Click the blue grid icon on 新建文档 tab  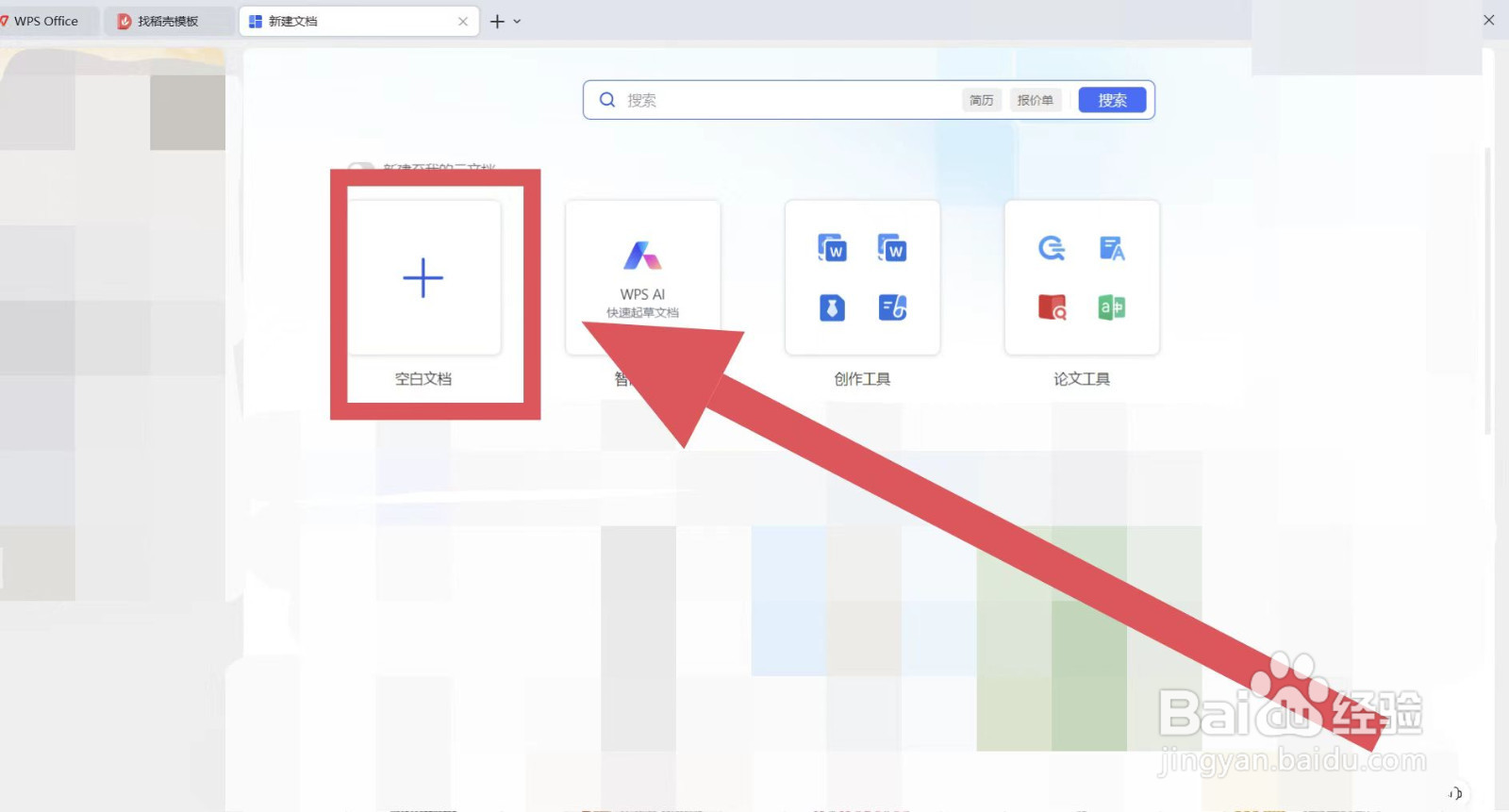[255, 21]
